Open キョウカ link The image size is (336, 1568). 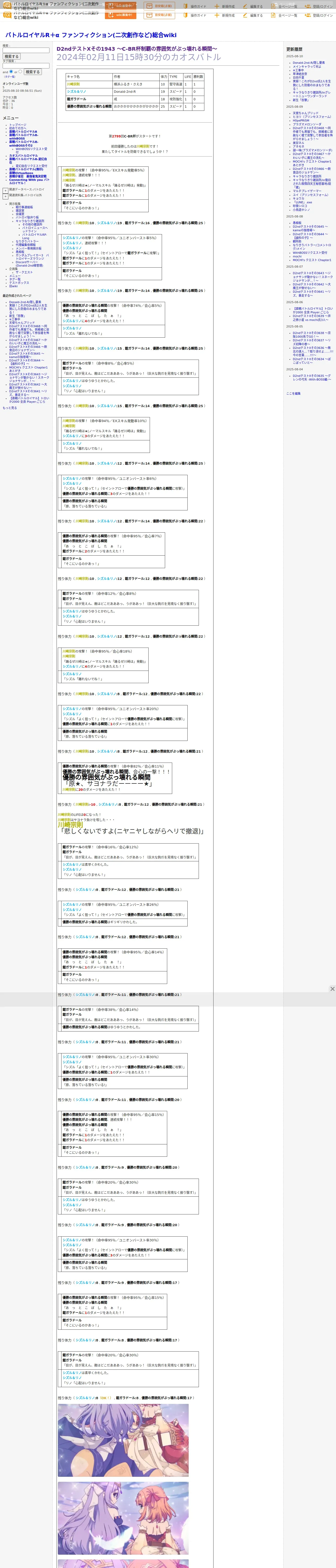pyautogui.click(x=298, y=198)
